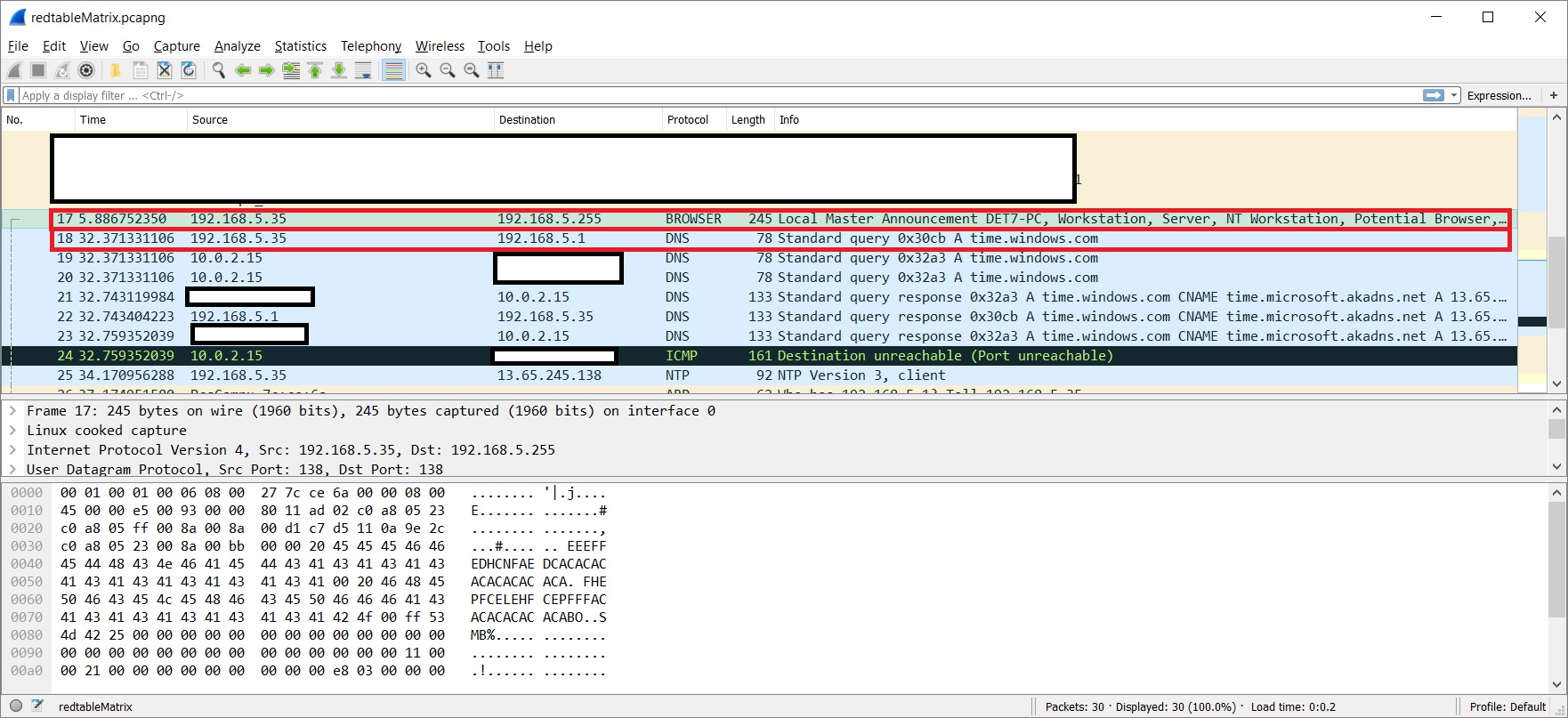
Task: Toggle automatic scrolling during live capture
Action: click(363, 70)
